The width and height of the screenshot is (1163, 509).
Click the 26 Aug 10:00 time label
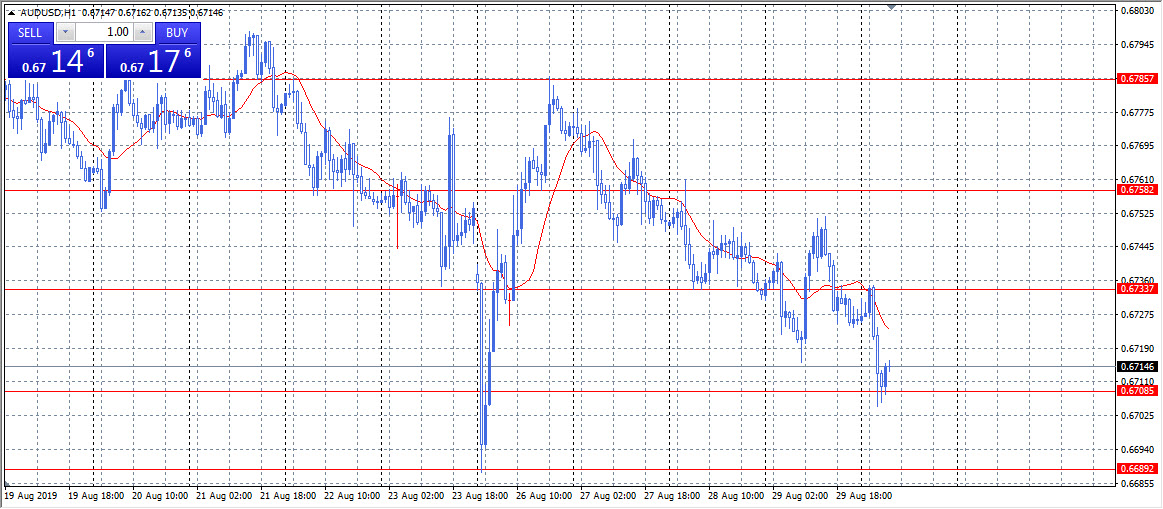[x=546, y=494]
